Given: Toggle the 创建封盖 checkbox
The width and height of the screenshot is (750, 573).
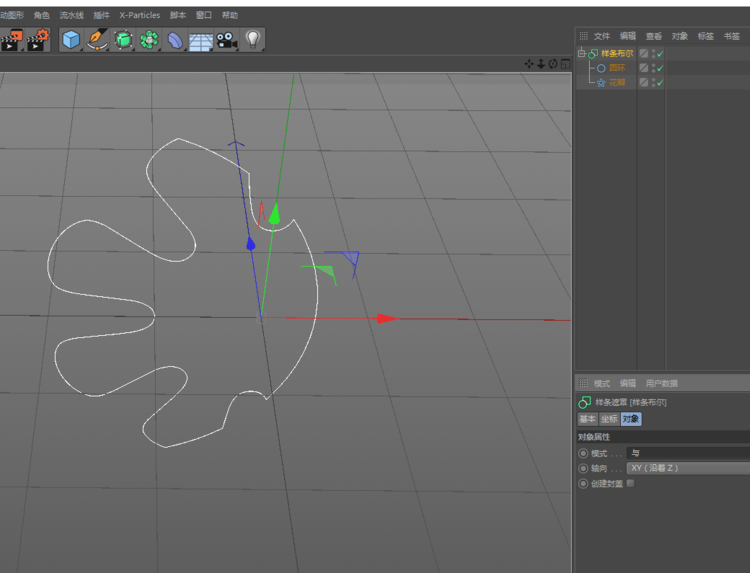Looking at the screenshot, I should [x=630, y=483].
